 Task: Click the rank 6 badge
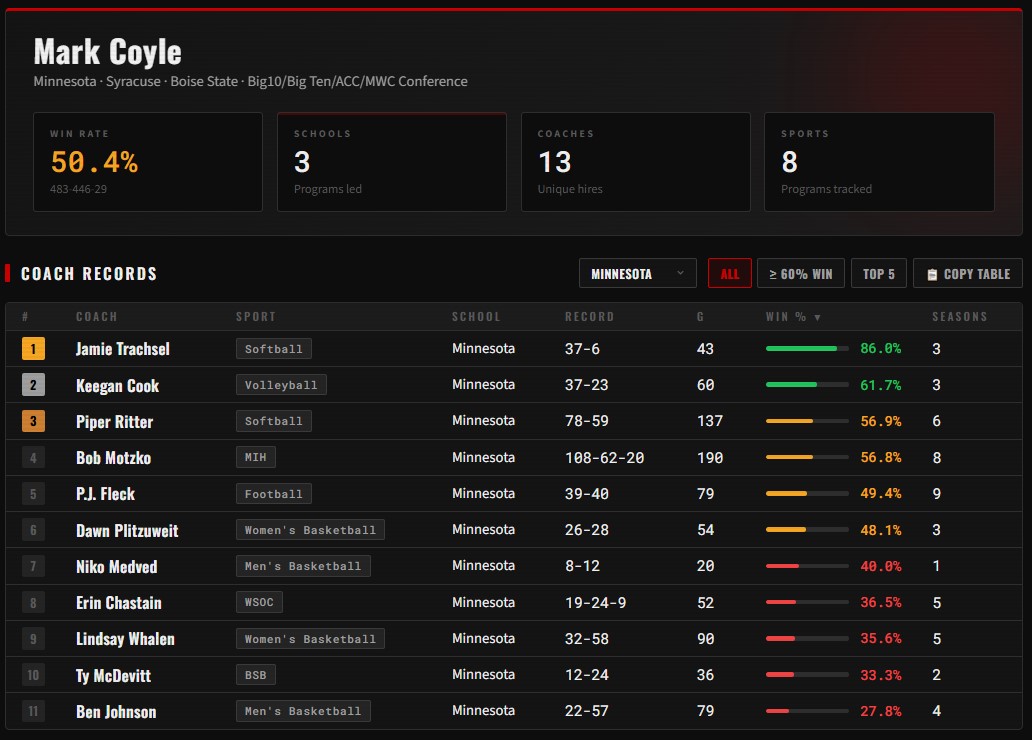click(34, 529)
